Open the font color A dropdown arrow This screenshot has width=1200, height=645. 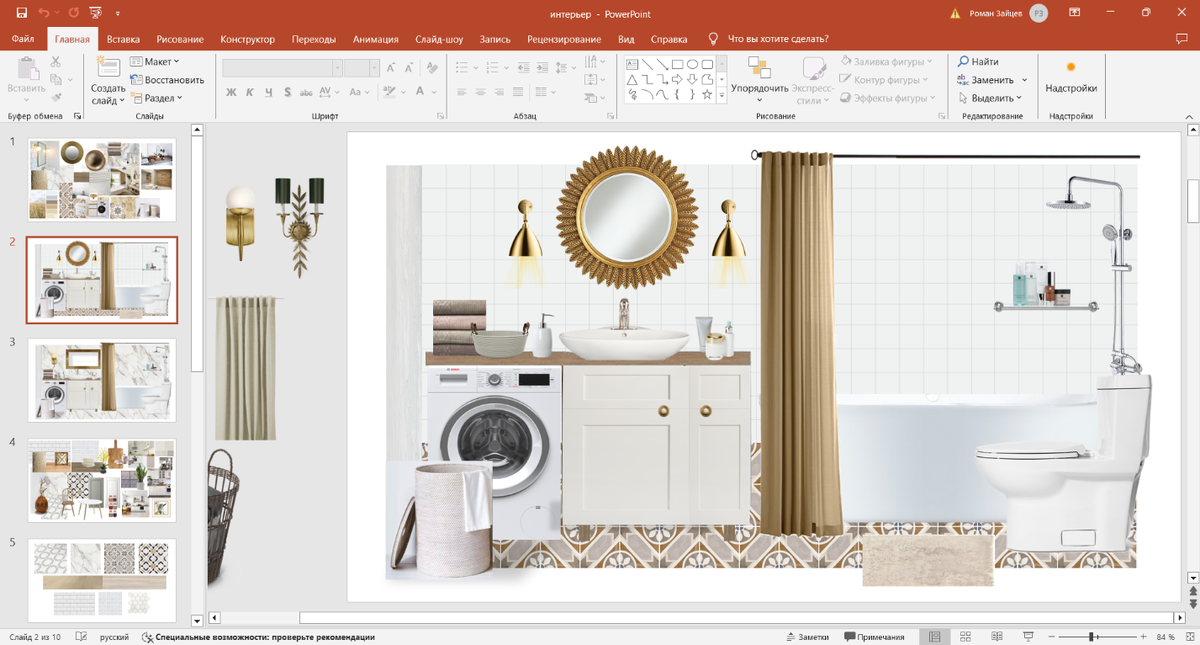pyautogui.click(x=434, y=92)
